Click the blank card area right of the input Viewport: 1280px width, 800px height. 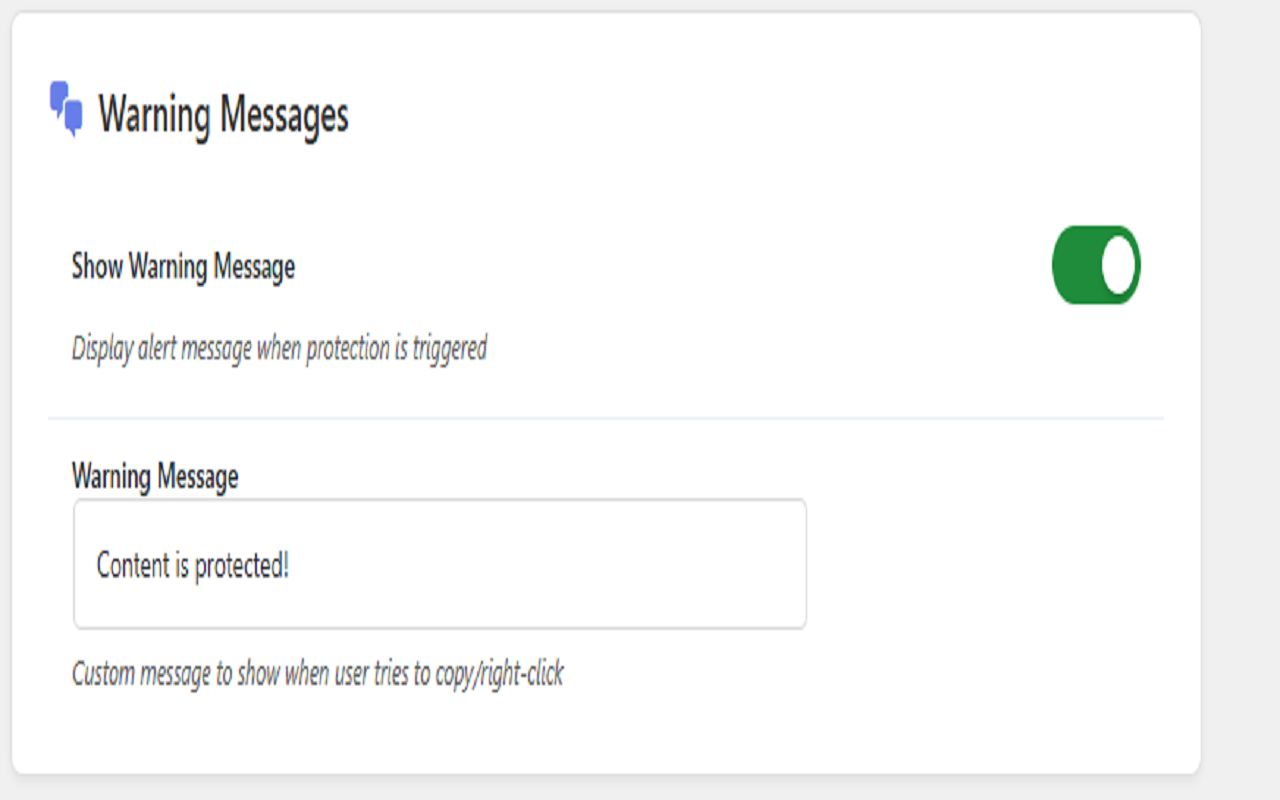pyautogui.click(x=980, y=564)
